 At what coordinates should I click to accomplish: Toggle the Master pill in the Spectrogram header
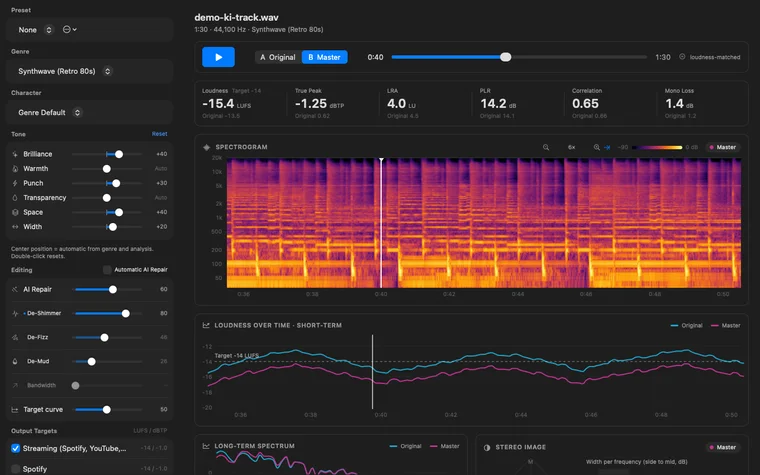723,147
